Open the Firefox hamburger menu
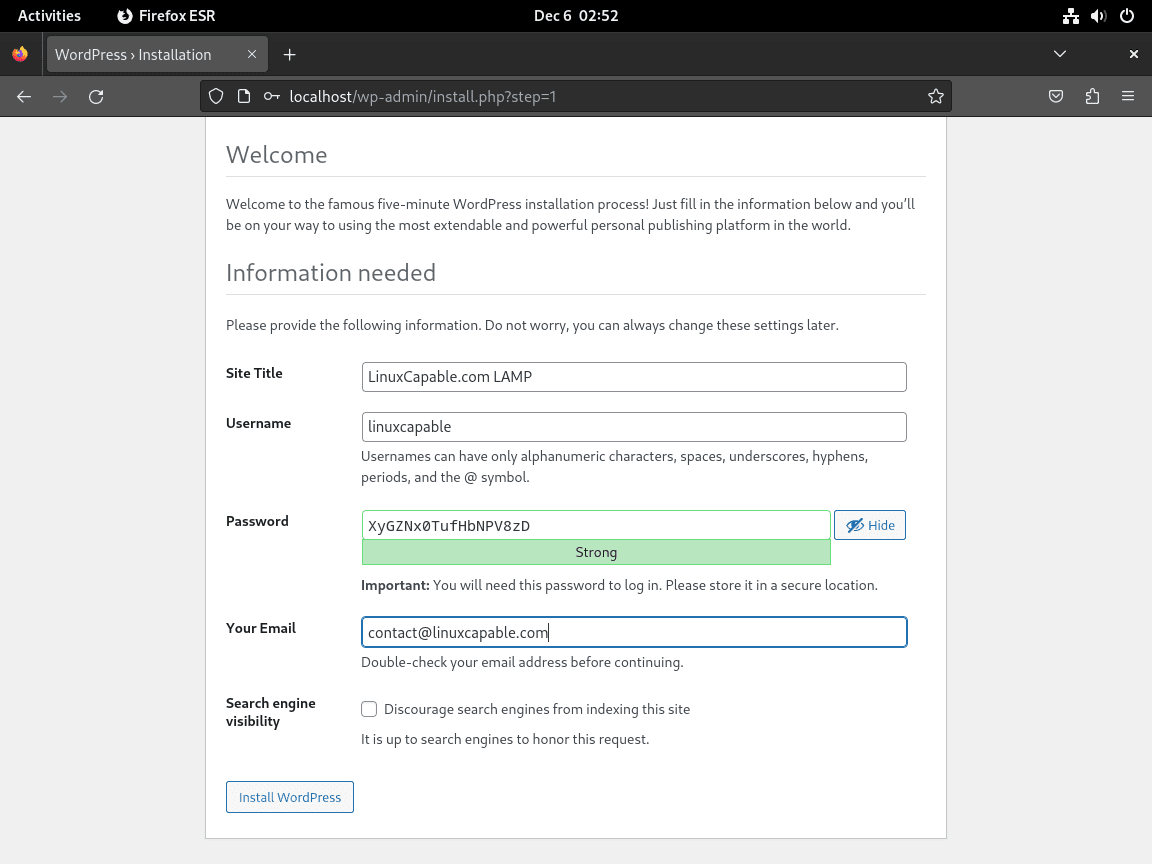Viewport: 1152px width, 864px height. 1128,96
